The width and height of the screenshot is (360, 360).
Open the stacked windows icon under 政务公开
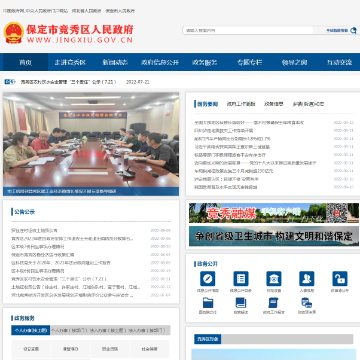tap(307, 303)
